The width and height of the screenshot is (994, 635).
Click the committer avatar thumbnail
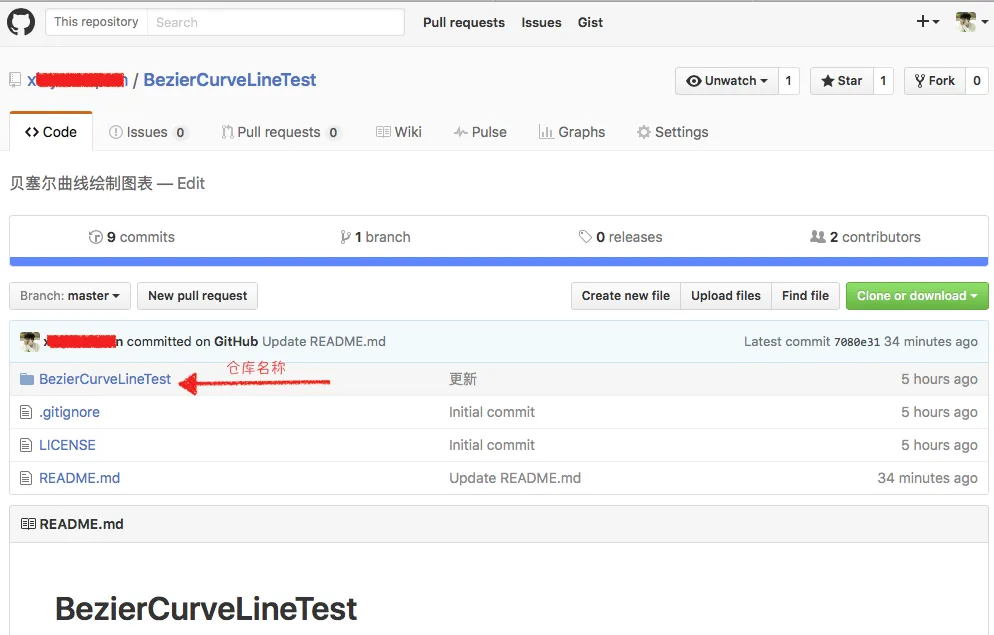click(30, 342)
